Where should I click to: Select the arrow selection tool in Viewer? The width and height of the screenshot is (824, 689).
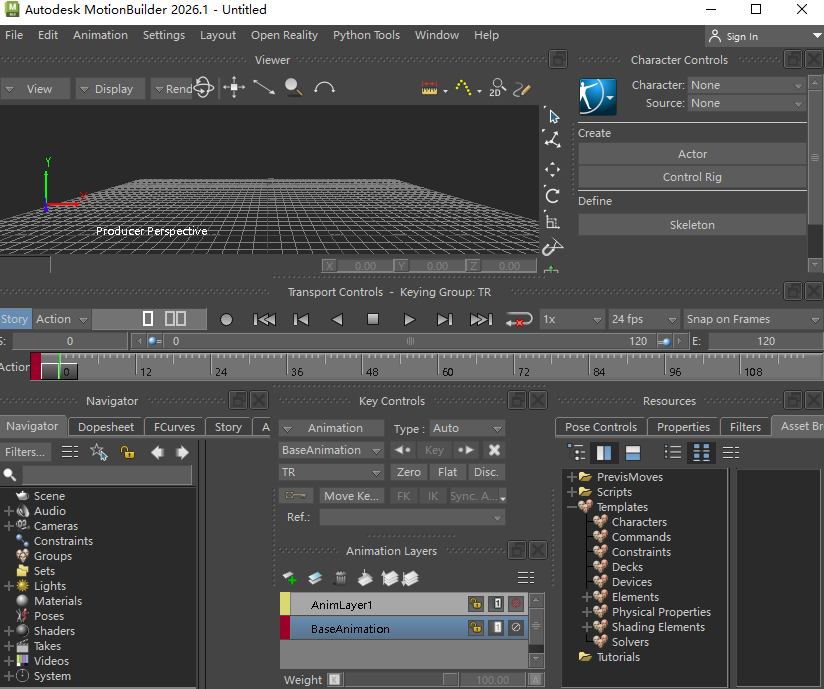[x=554, y=116]
